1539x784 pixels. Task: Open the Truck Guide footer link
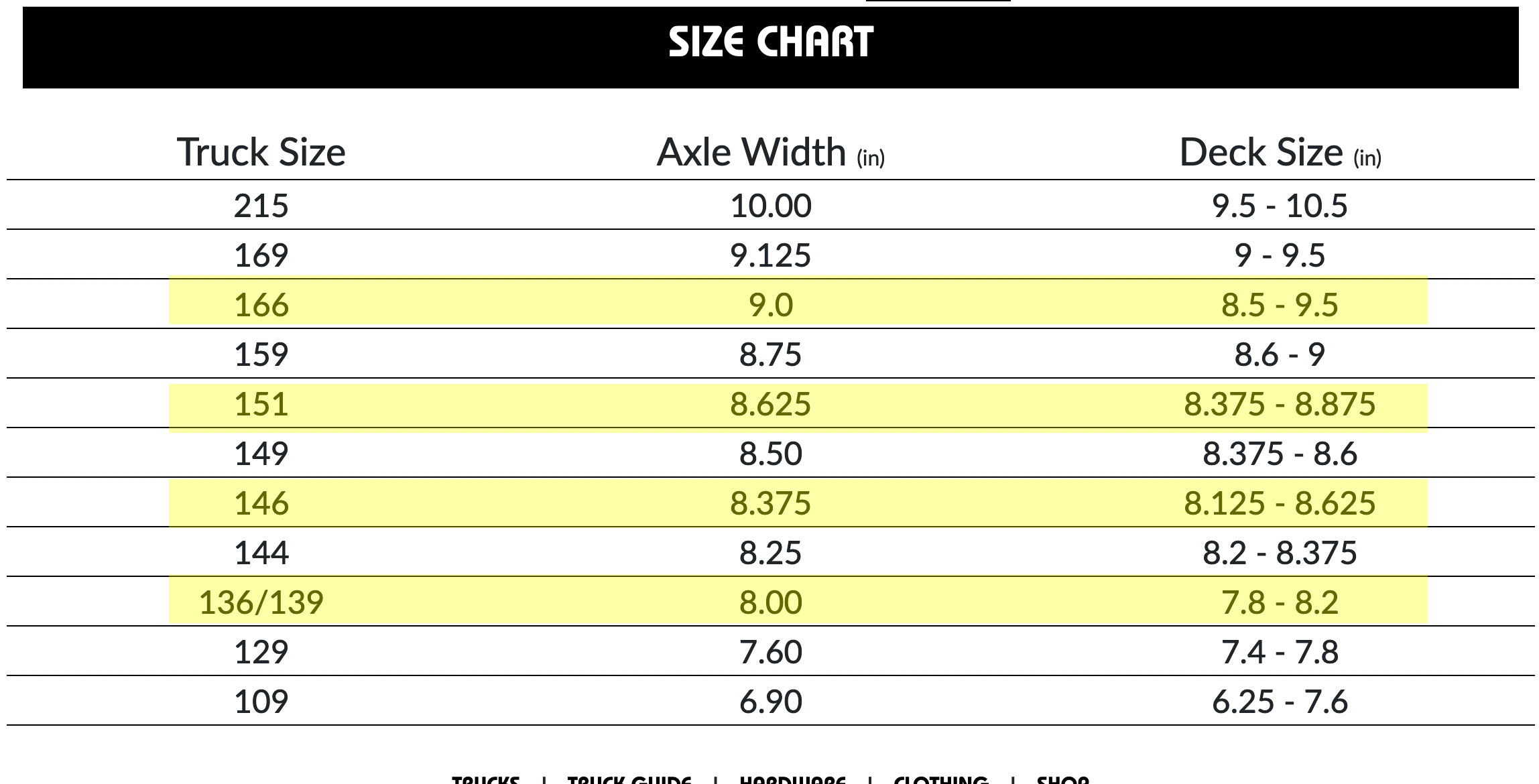click(x=629, y=780)
